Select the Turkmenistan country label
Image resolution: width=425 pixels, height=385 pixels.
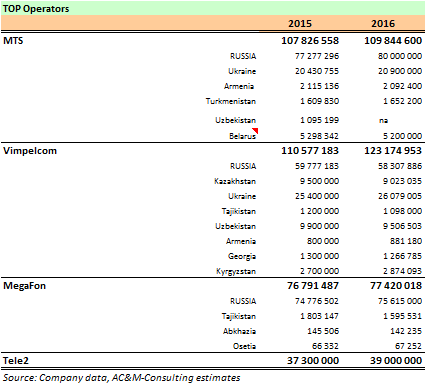pyautogui.click(x=231, y=101)
